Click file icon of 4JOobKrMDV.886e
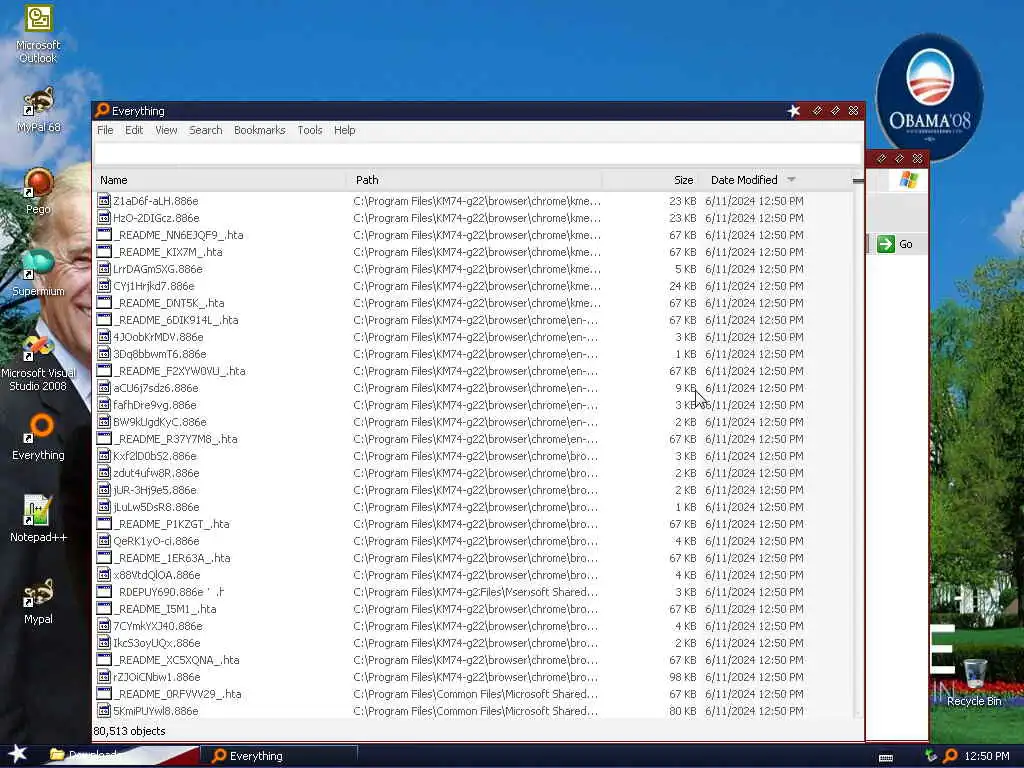 pos(104,336)
